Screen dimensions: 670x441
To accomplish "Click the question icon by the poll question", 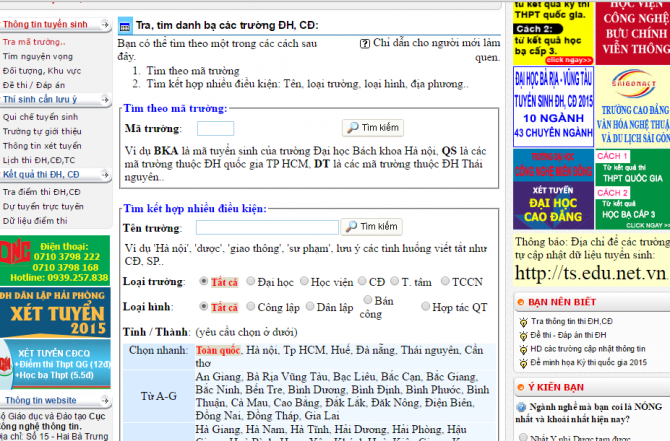I will tap(520, 408).
